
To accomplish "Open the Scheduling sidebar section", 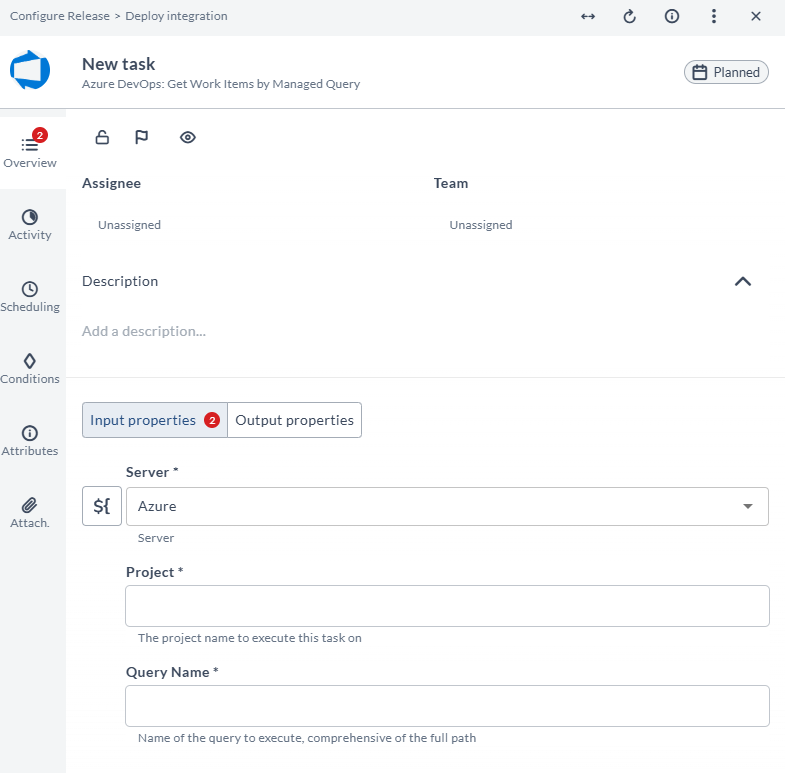I will (30, 297).
